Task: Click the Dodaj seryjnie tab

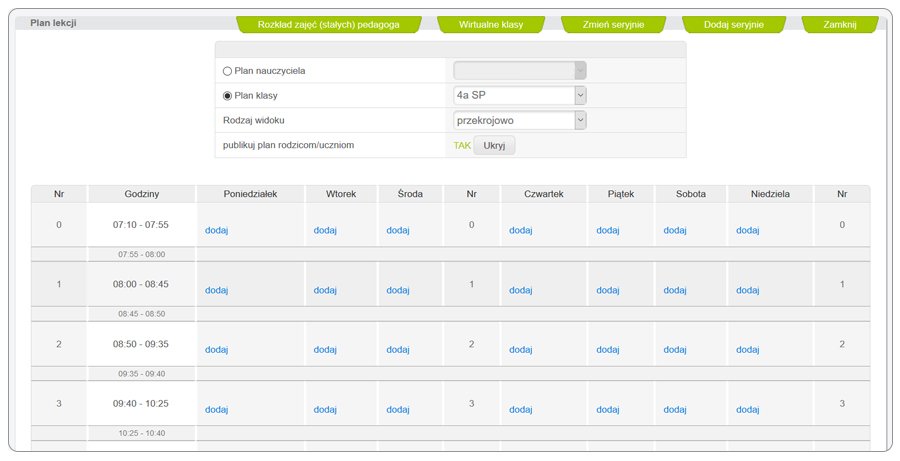Action: [x=734, y=24]
